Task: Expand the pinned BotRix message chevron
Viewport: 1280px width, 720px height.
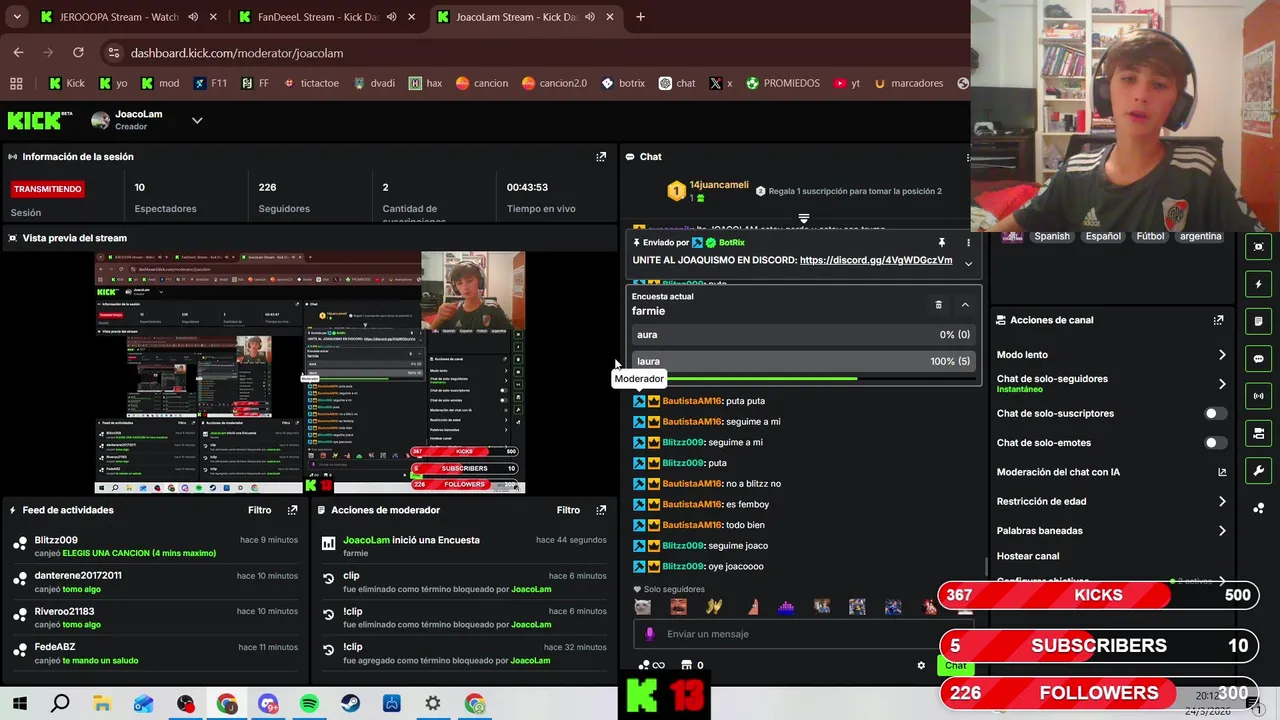Action: click(968, 263)
